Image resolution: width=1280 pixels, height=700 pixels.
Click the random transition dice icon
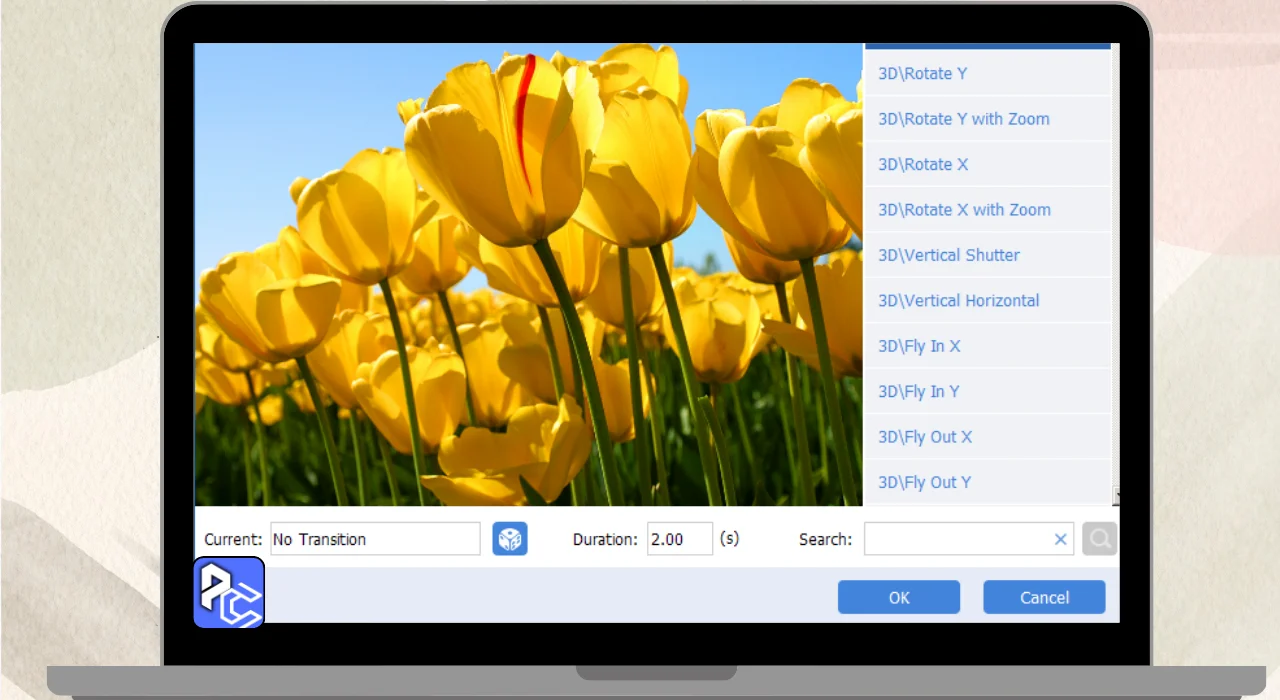[510, 539]
